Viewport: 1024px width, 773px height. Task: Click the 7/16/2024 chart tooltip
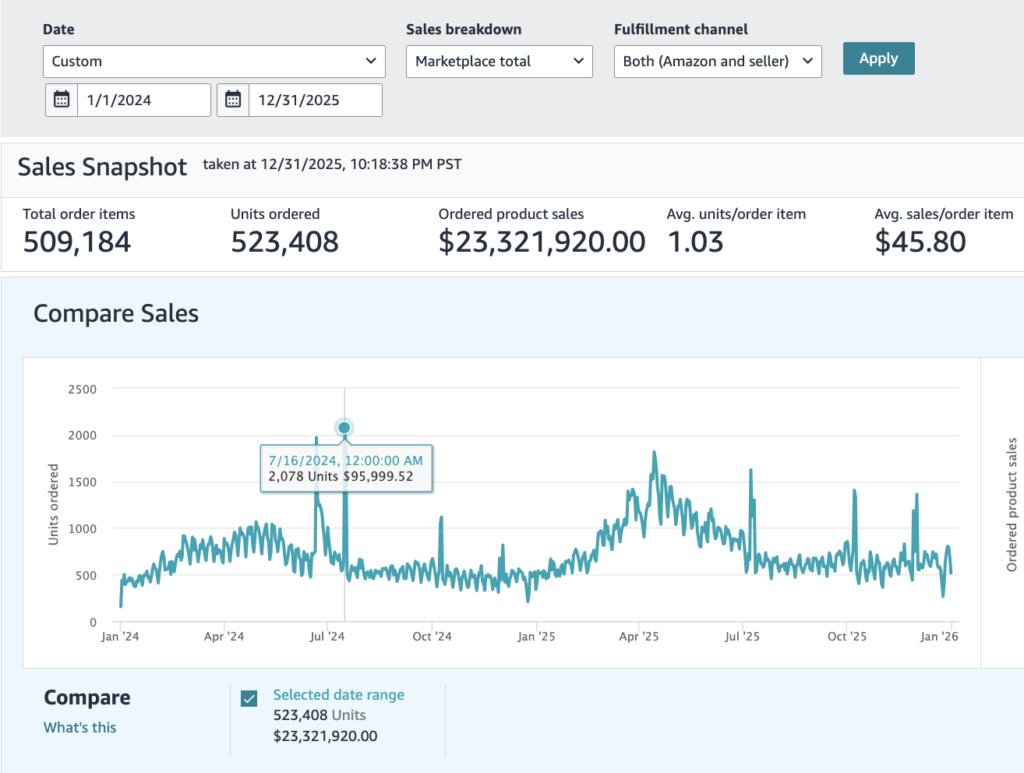(x=346, y=468)
